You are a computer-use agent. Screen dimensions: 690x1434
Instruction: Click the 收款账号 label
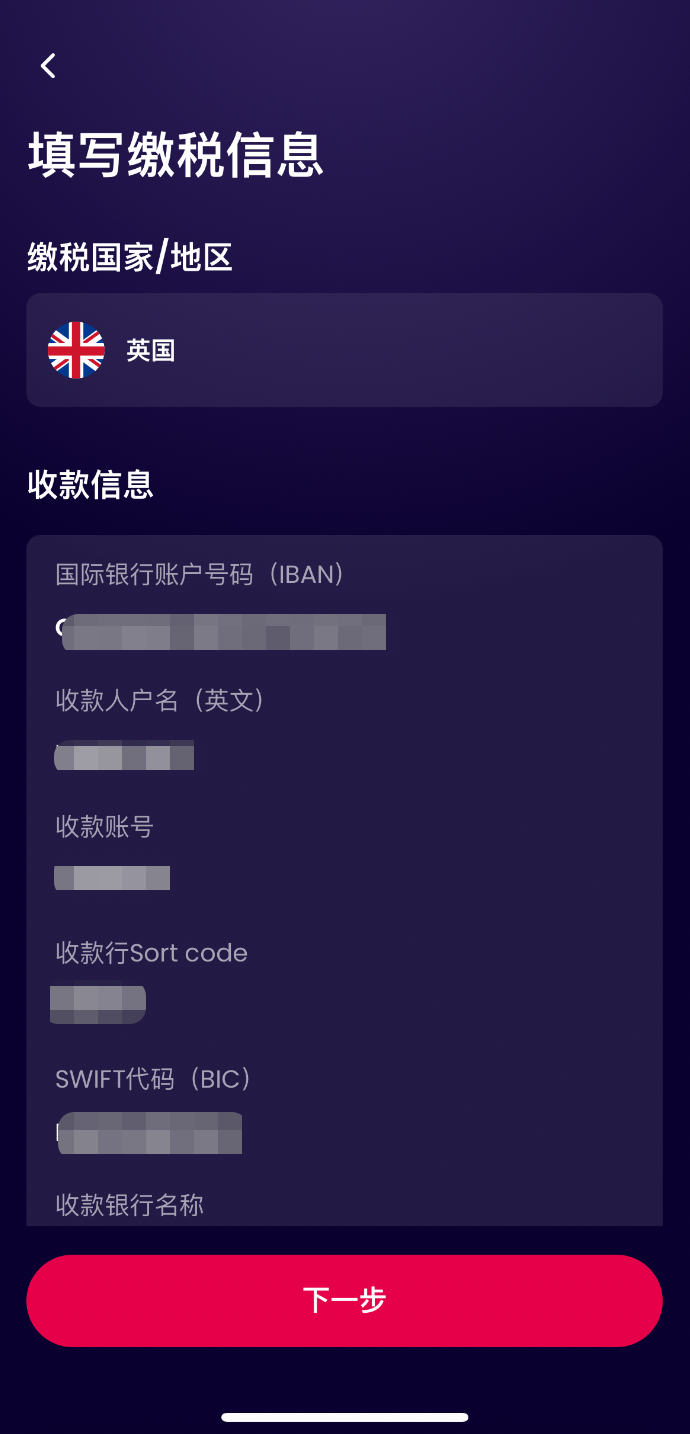coord(104,826)
